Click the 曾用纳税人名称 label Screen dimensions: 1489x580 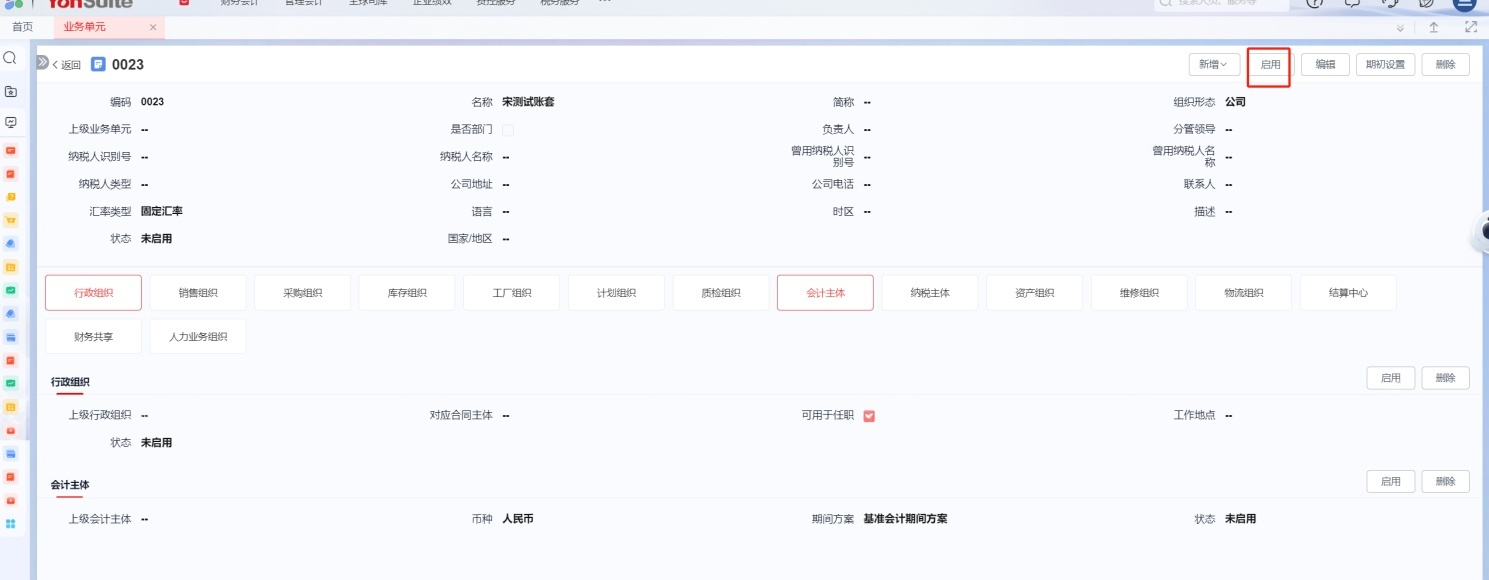pyautogui.click(x=1184, y=156)
